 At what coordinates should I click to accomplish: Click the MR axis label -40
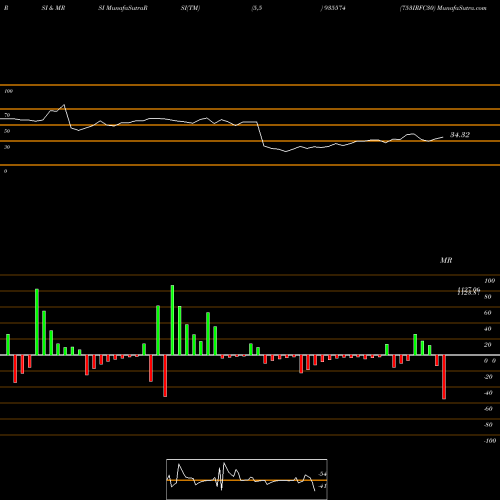pyautogui.click(x=488, y=393)
